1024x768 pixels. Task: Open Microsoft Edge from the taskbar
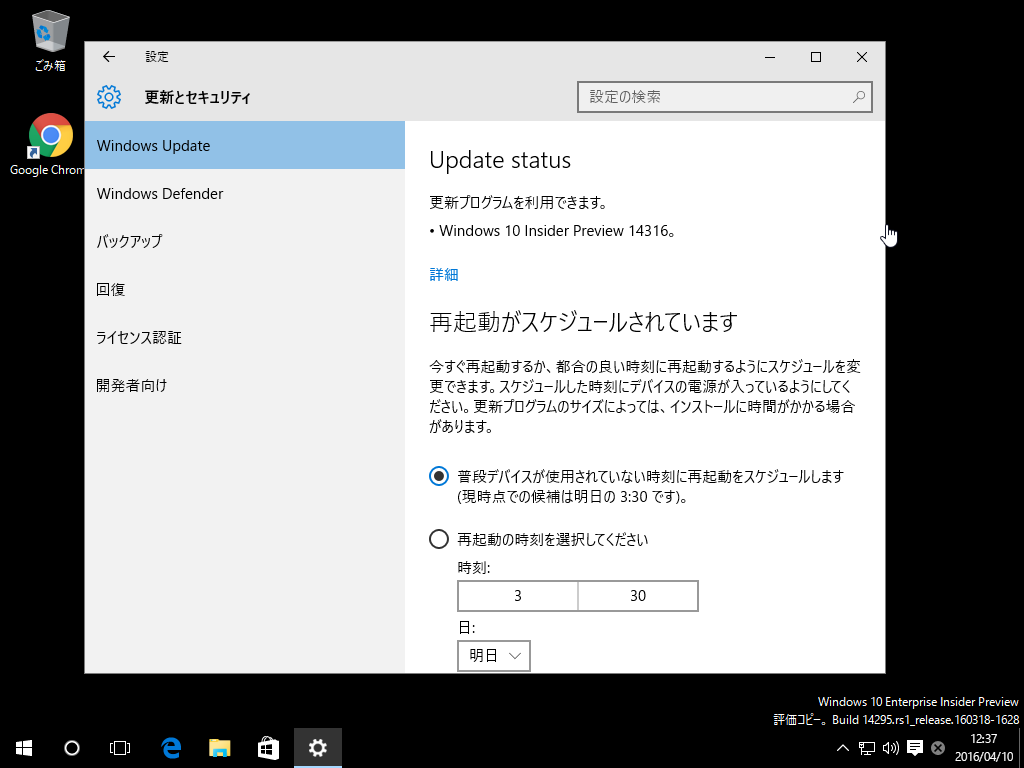click(x=171, y=748)
